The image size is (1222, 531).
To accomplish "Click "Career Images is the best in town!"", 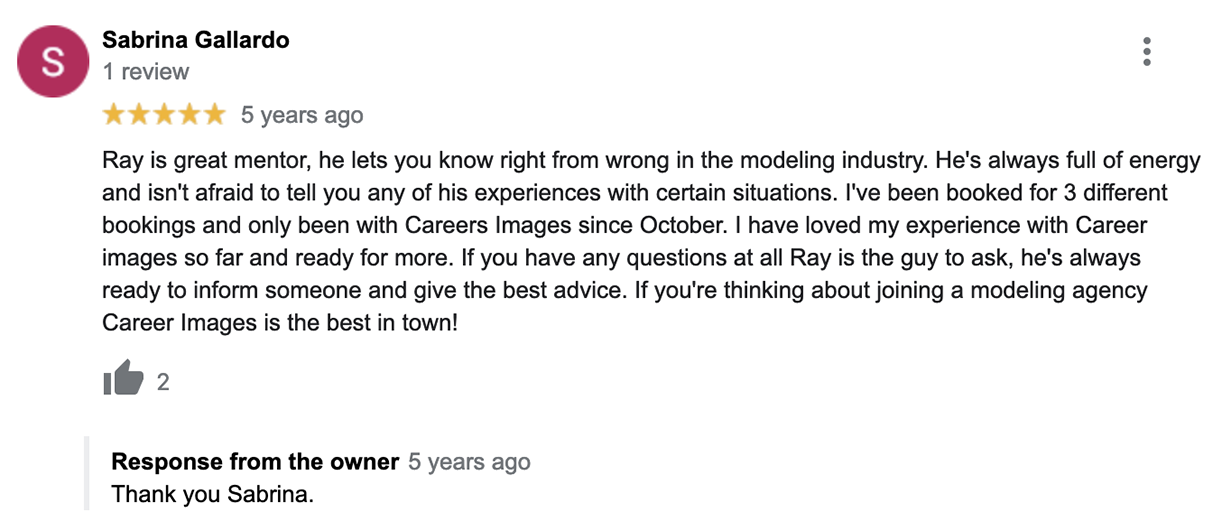I will tap(279, 324).
